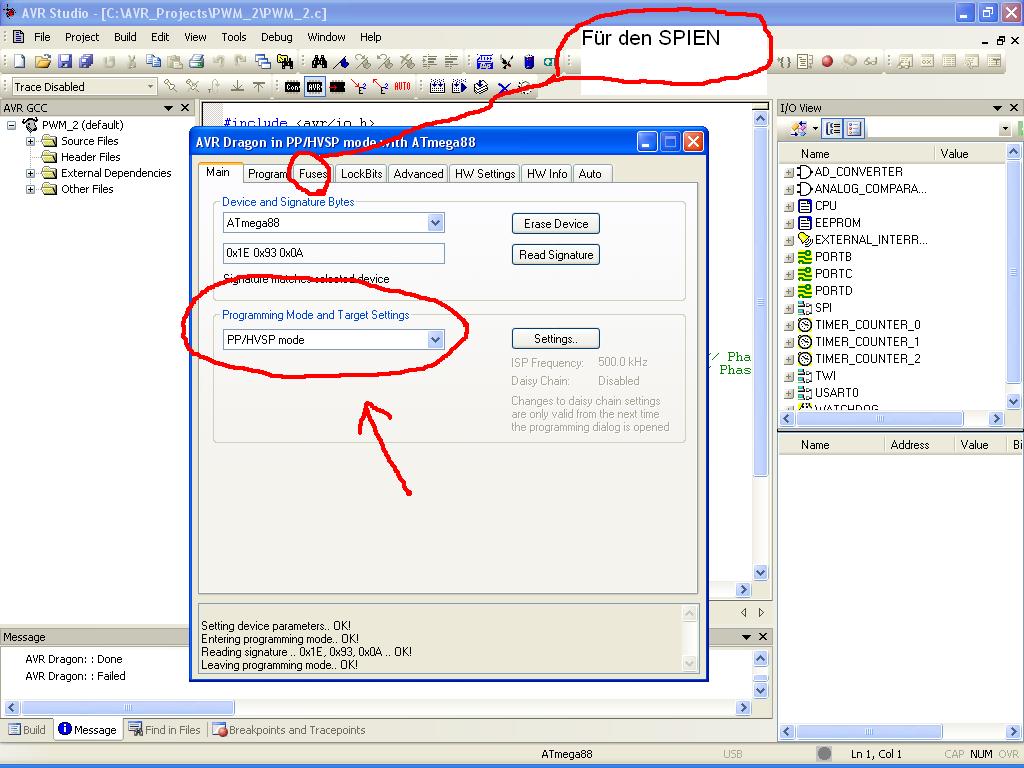Expand the USART0 node
The height and width of the screenshot is (768, 1024).
click(788, 393)
